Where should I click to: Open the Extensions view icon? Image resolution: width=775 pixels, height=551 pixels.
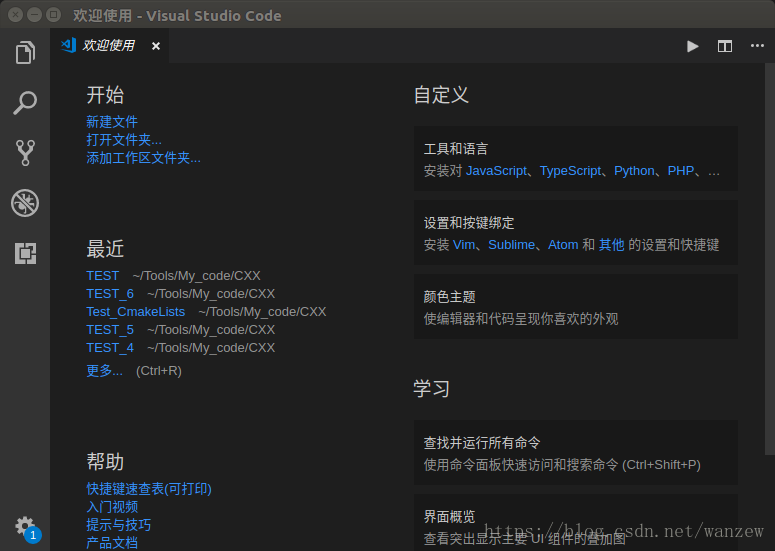point(25,253)
